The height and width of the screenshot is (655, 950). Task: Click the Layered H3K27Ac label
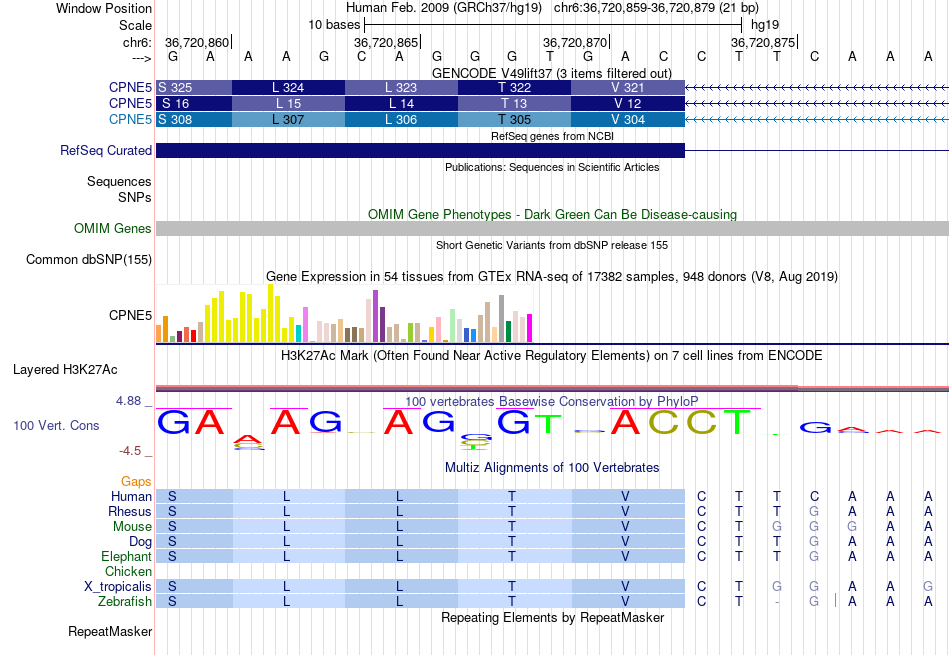(65, 370)
